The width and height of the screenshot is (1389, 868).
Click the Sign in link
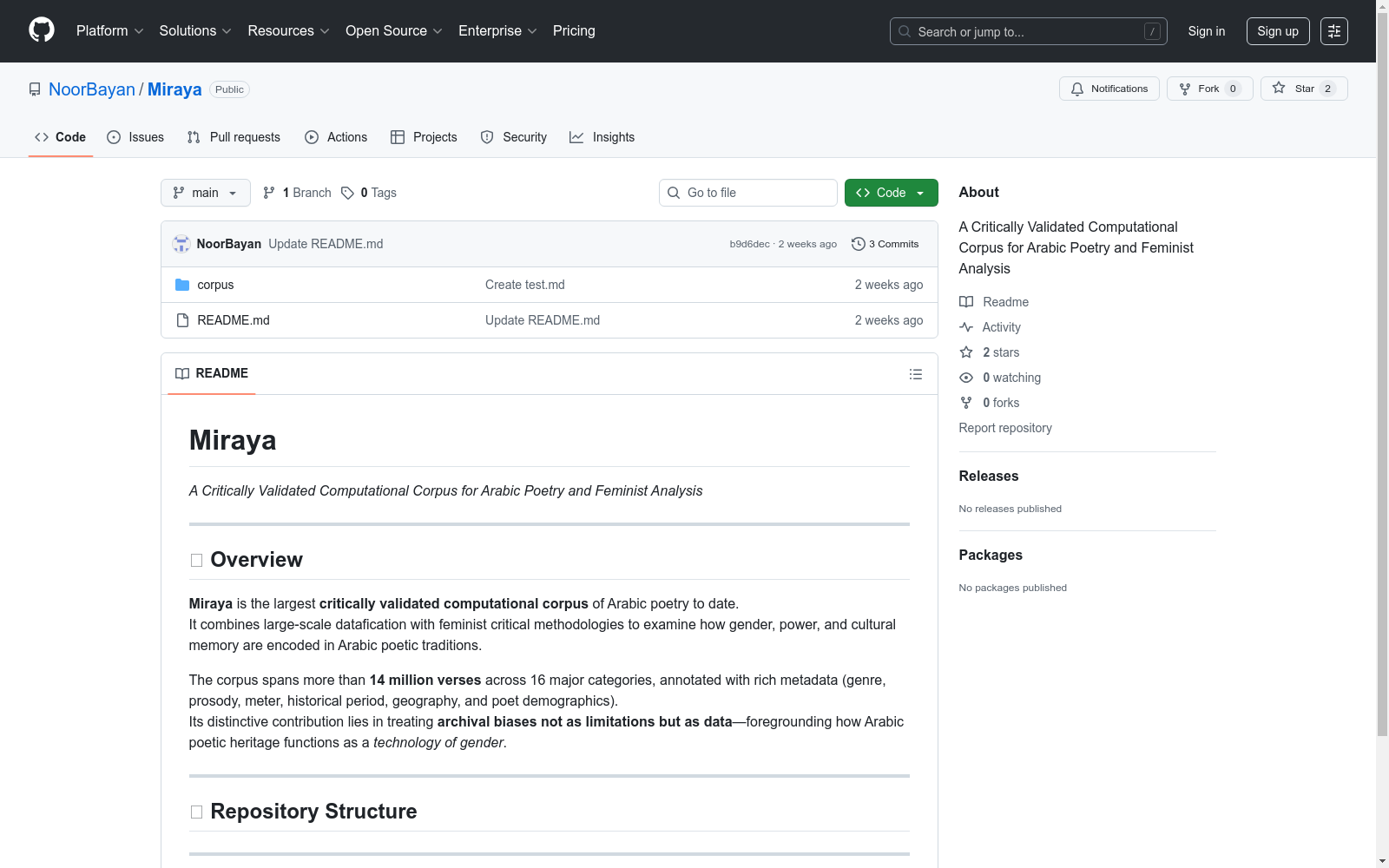click(1207, 31)
